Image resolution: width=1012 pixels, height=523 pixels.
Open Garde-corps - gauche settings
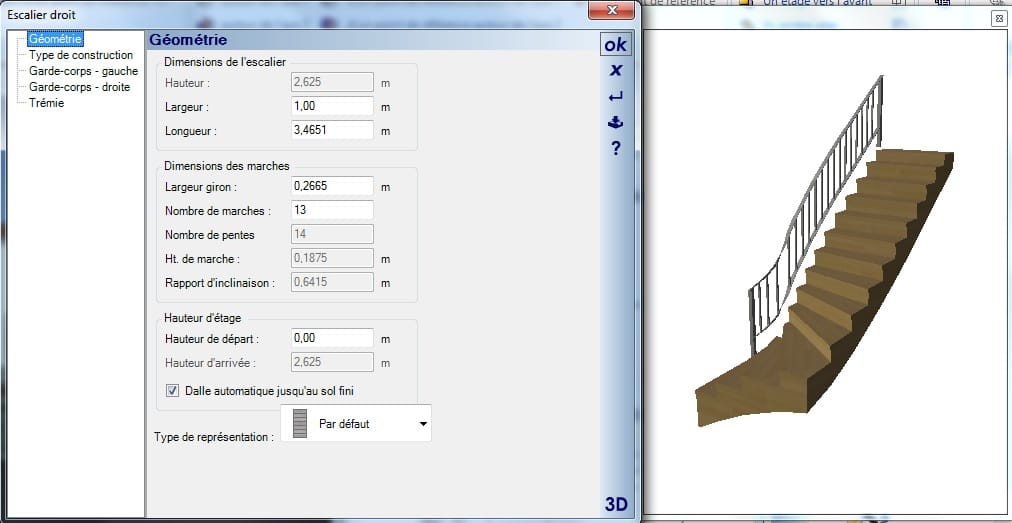pos(83,71)
